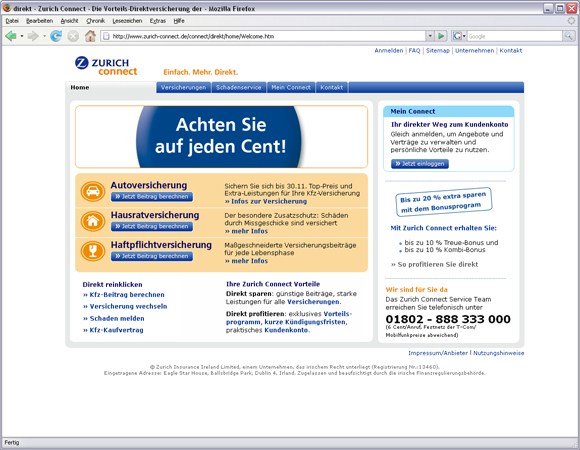Open the Schadenservice navigation tab
Screen dimensions: 580x450
point(239,87)
